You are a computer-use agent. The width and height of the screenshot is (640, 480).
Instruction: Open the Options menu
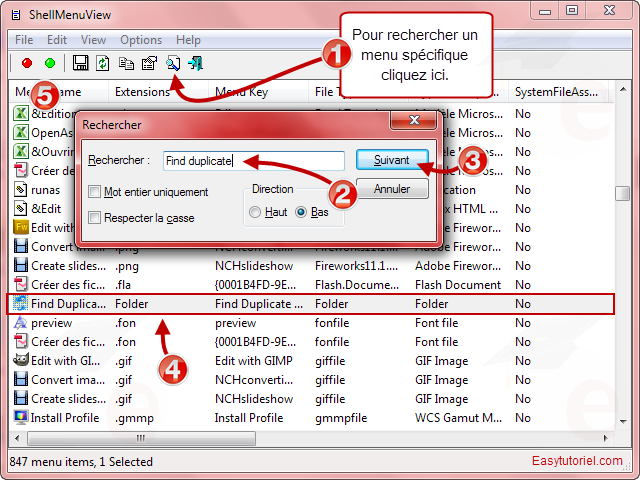pos(141,40)
